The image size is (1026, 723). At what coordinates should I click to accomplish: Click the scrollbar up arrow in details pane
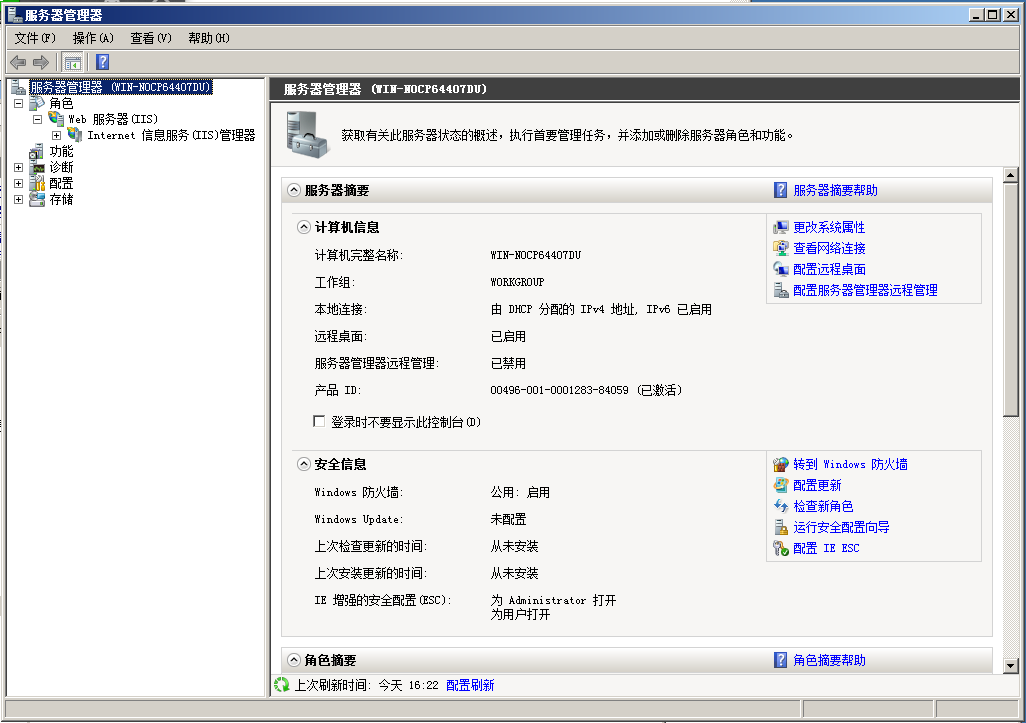pyautogui.click(x=1010, y=175)
